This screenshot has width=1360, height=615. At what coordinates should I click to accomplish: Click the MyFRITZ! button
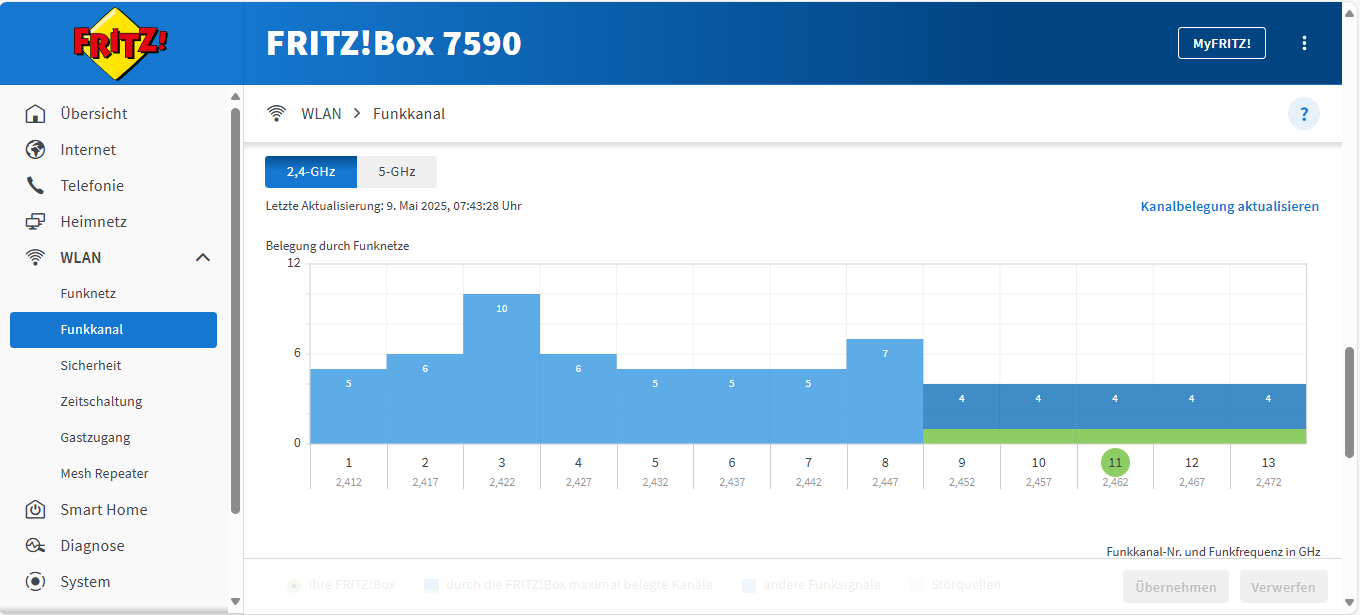(1221, 43)
